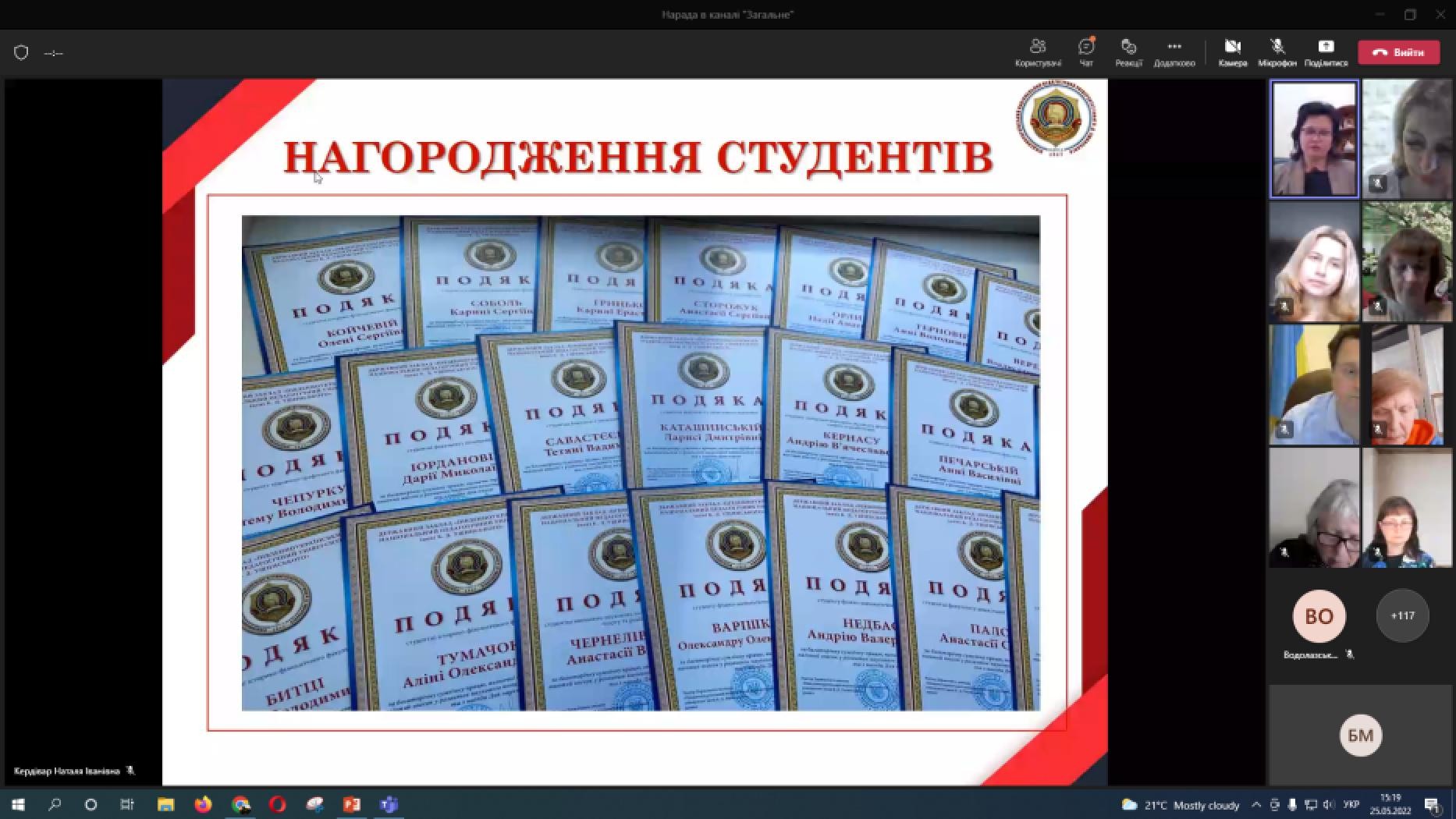Open the Windows notification center

(x=1433, y=805)
